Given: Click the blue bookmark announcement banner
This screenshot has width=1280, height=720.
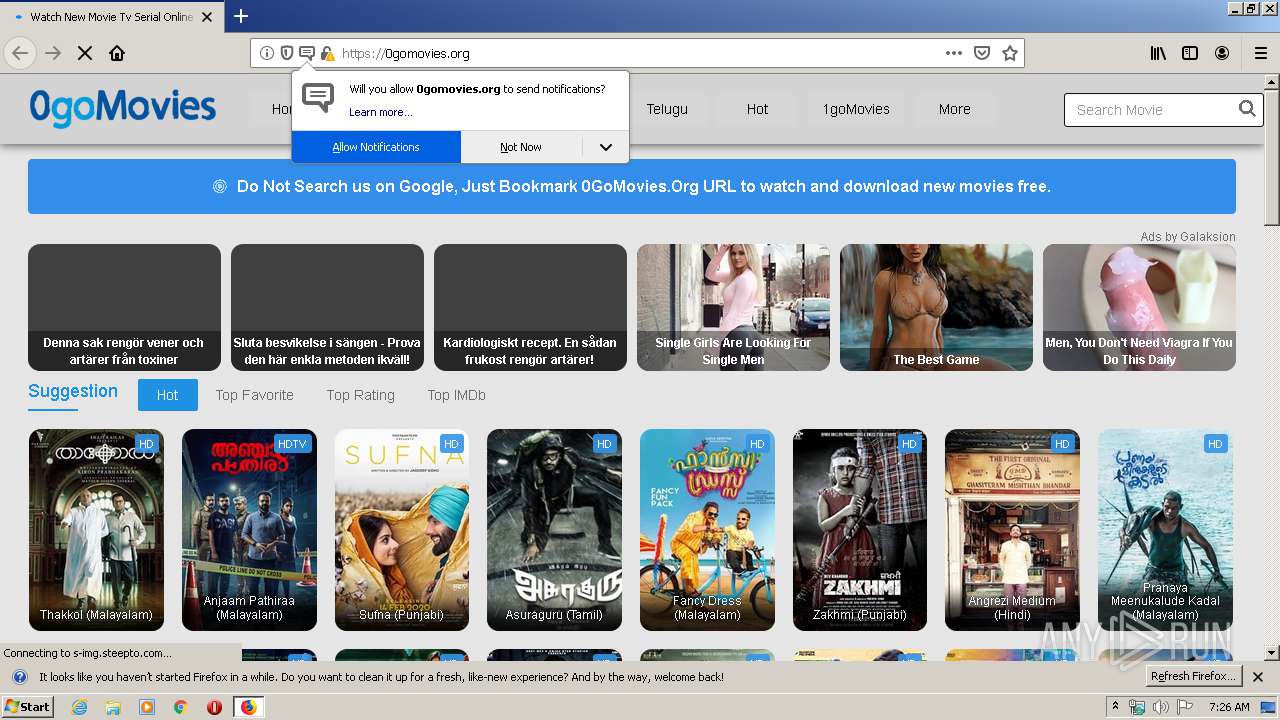Looking at the screenshot, I should pyautogui.click(x=632, y=186).
